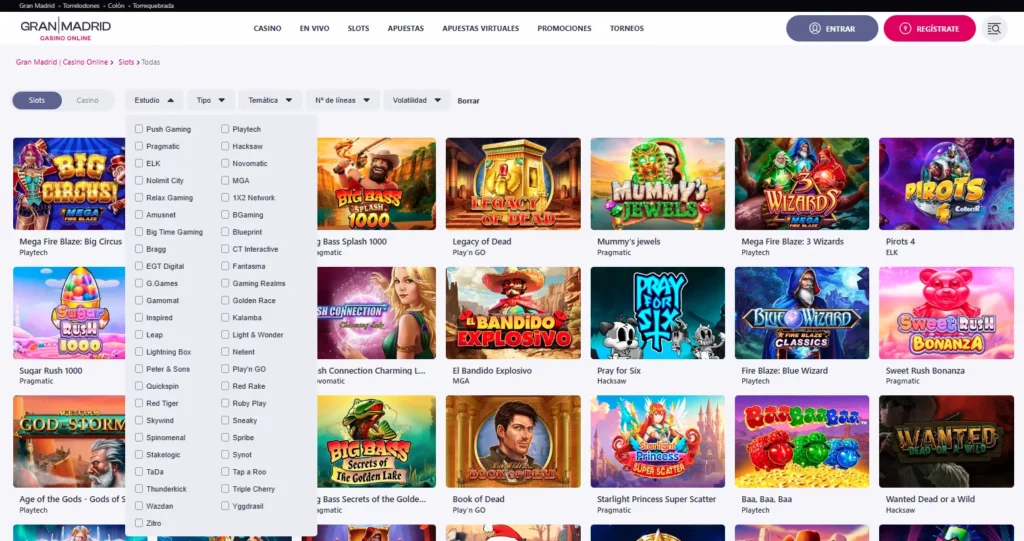This screenshot has width=1024, height=541.
Task: Check the Playtech studio box
Action: (225, 129)
